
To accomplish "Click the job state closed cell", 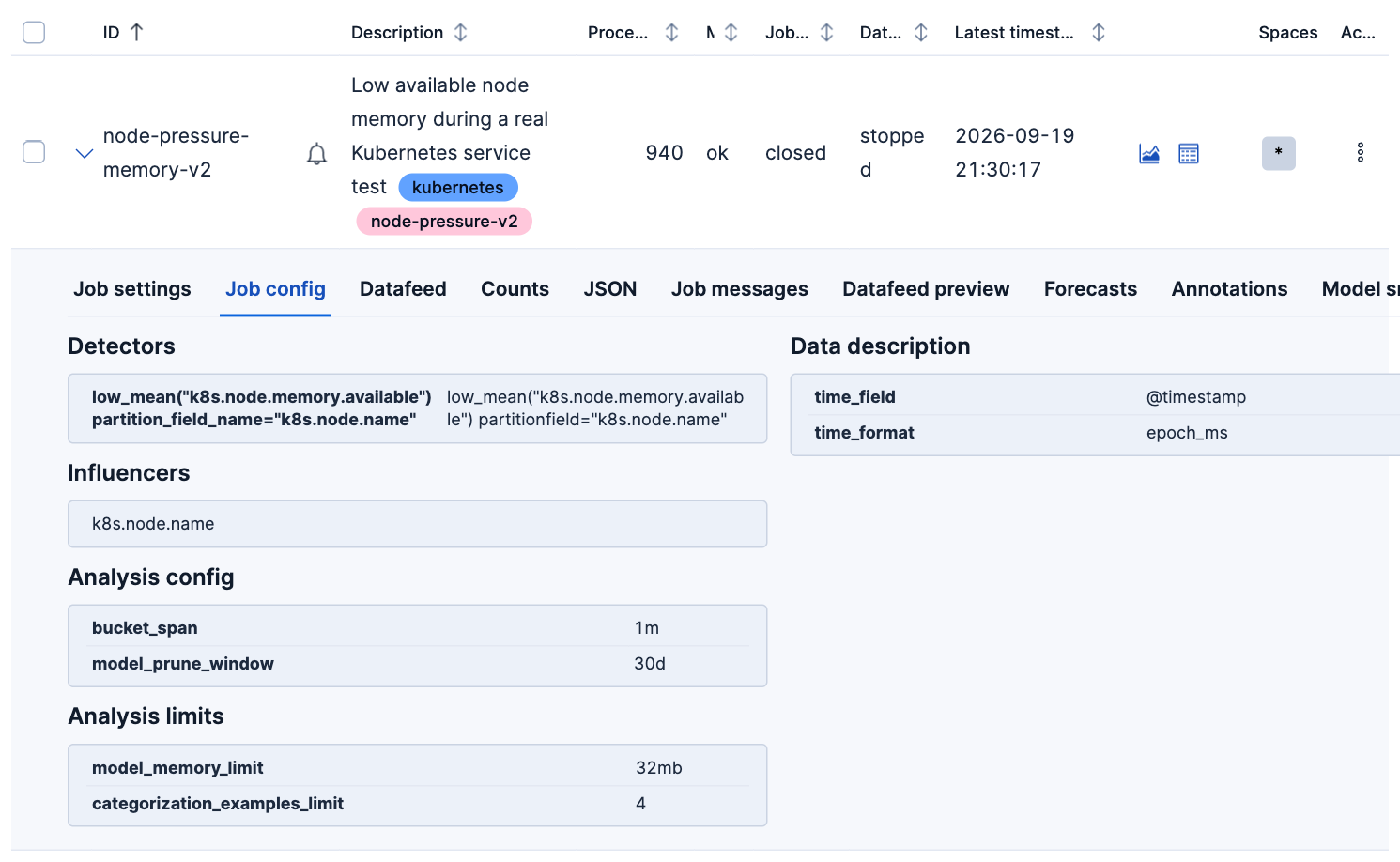I will coord(795,153).
